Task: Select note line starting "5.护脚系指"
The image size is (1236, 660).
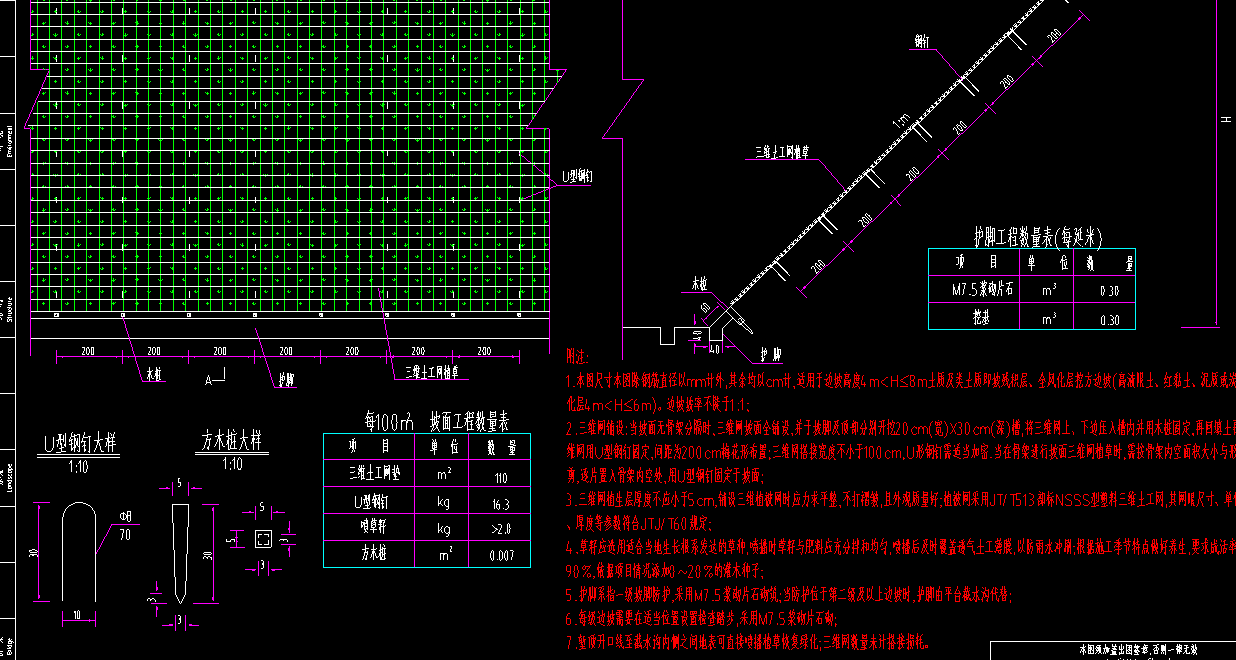Action: (789, 594)
